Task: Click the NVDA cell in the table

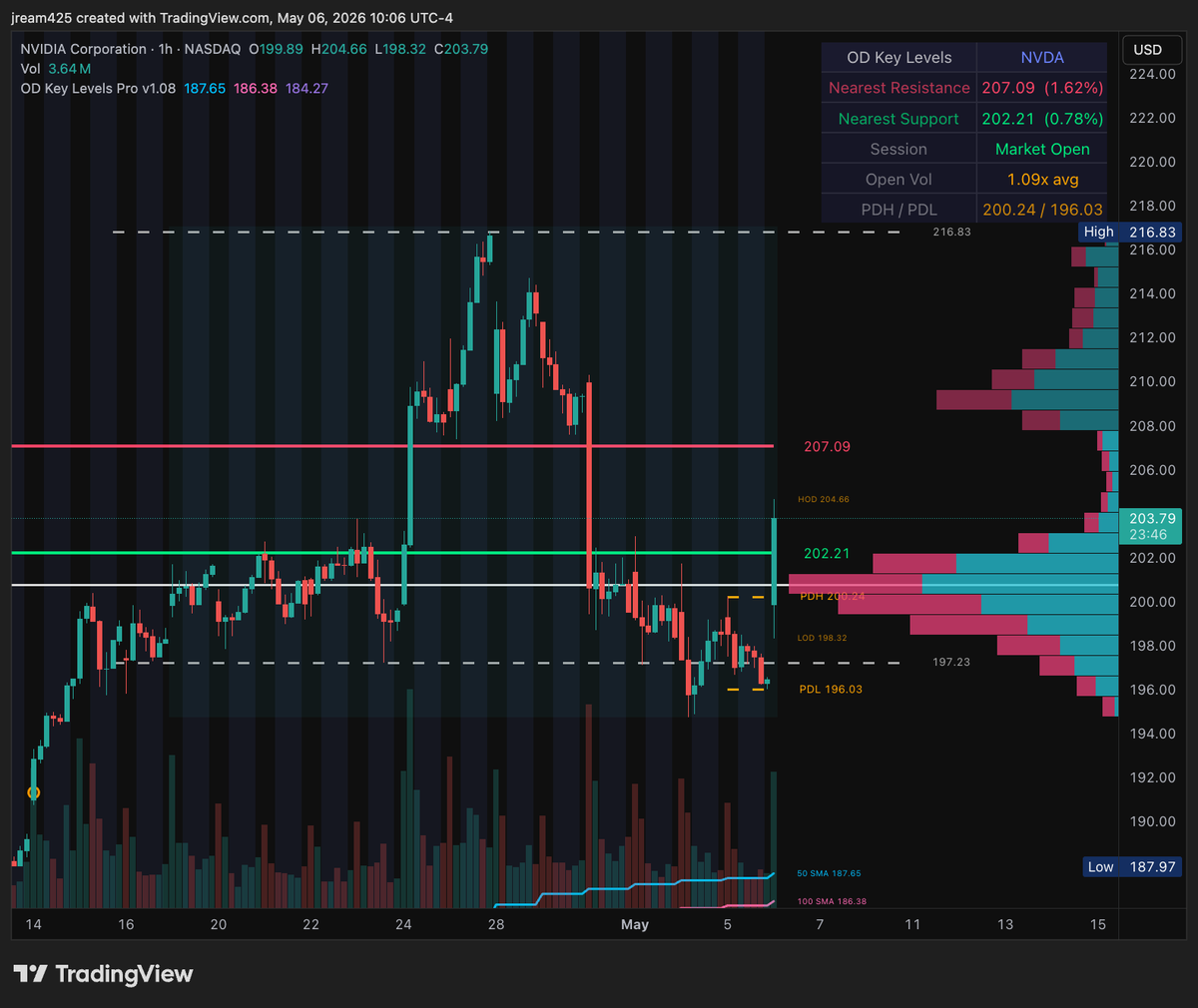Action: (x=1042, y=58)
